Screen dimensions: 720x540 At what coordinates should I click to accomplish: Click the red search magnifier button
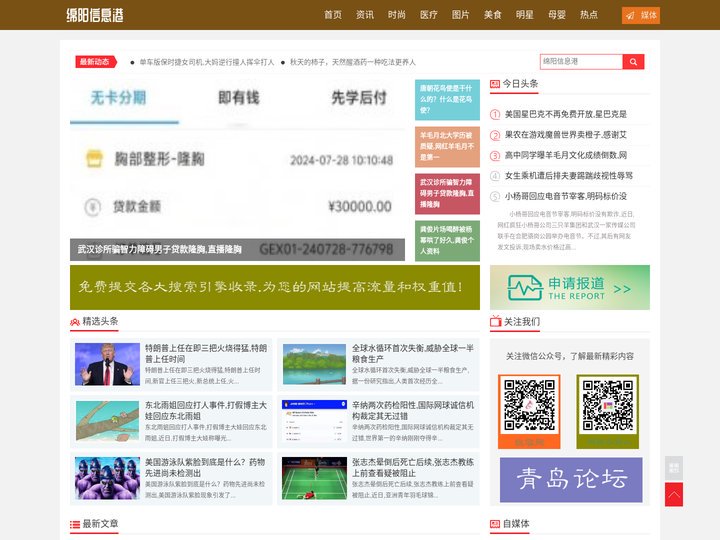click(x=633, y=62)
